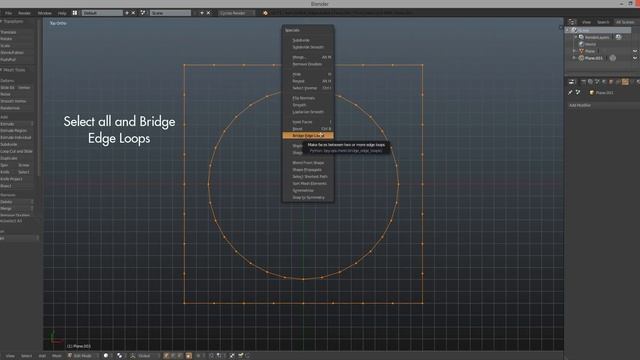
Task: Remove the scene with its X icon
Action: click(208, 13)
